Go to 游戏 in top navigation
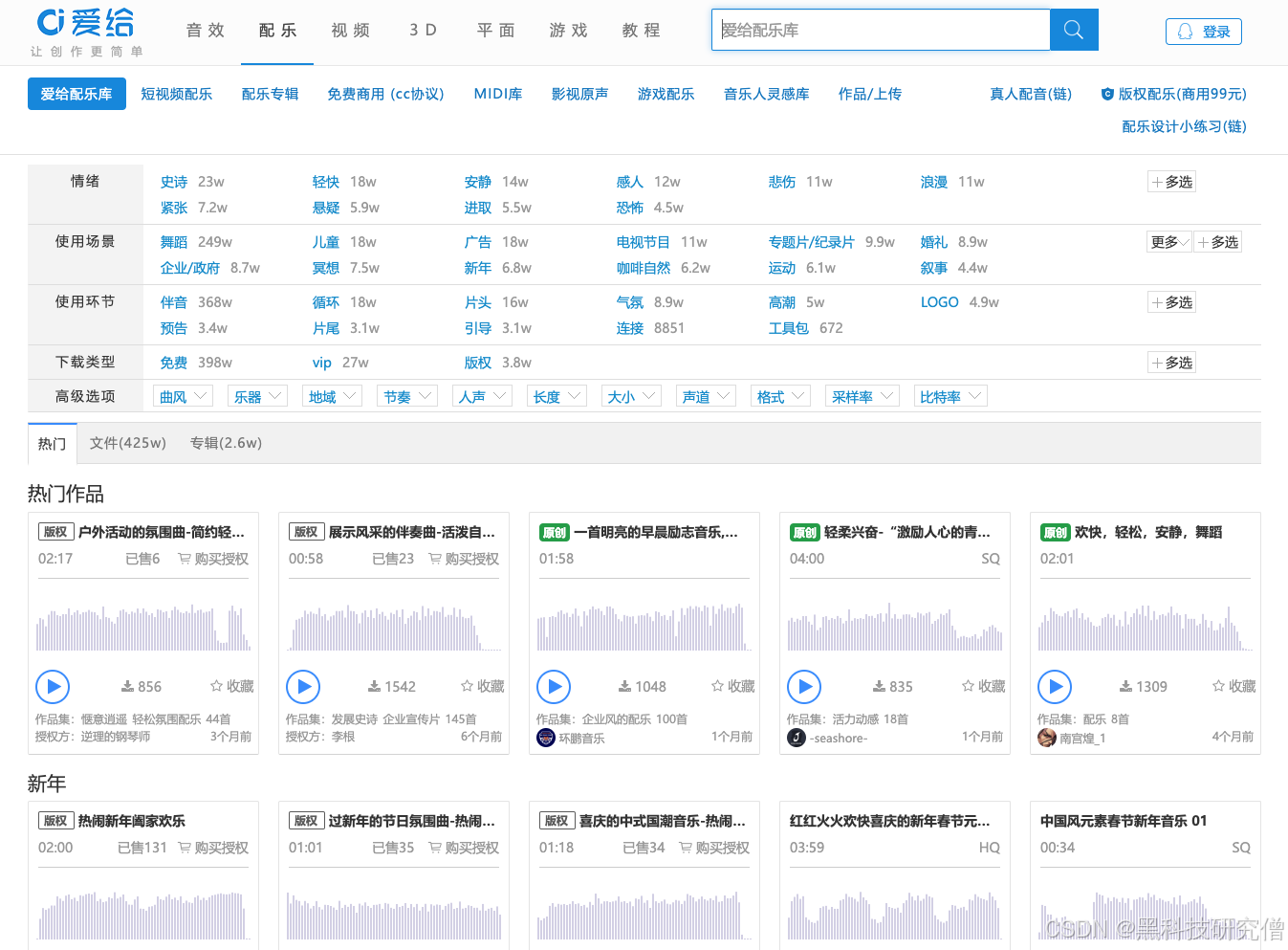Viewport: 1288px width, 950px height. coord(569,31)
